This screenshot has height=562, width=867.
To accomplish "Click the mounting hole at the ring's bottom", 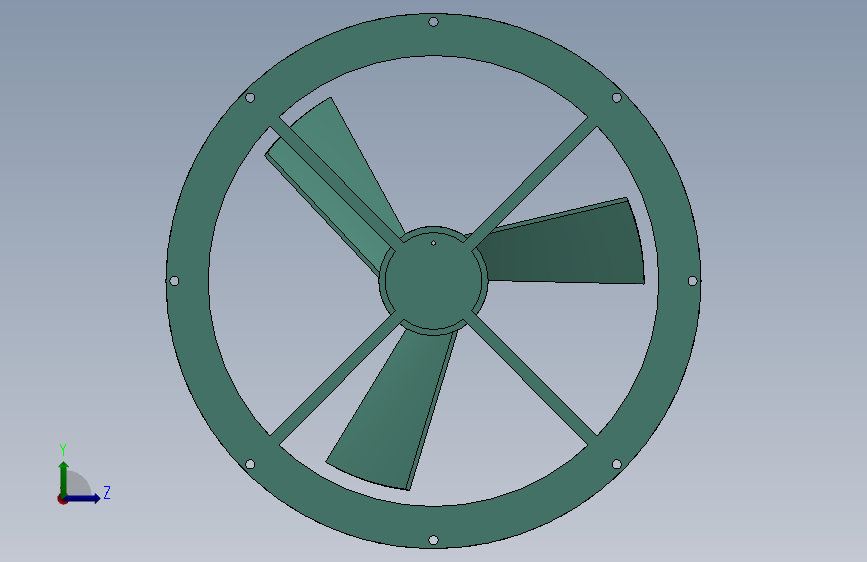I will pyautogui.click(x=434, y=540).
